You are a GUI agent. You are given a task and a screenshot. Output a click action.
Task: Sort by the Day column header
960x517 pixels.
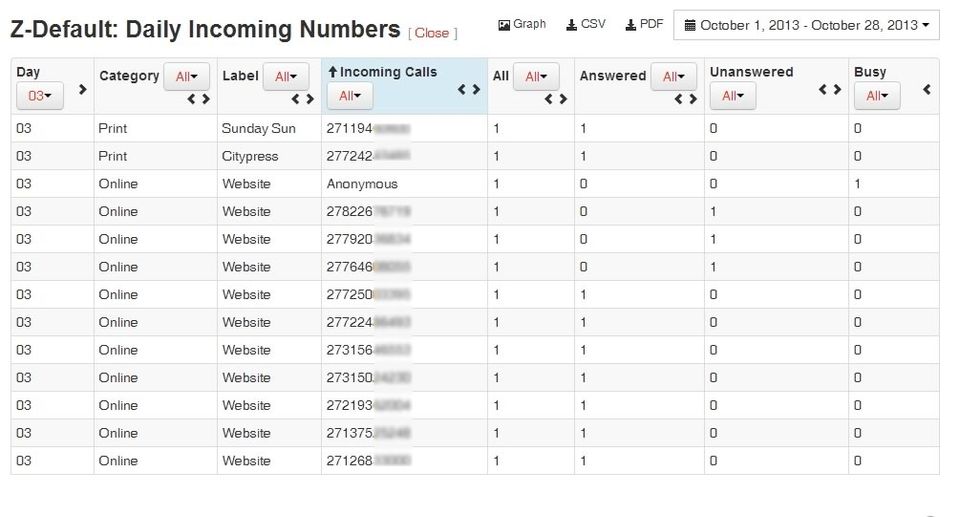[x=28, y=72]
